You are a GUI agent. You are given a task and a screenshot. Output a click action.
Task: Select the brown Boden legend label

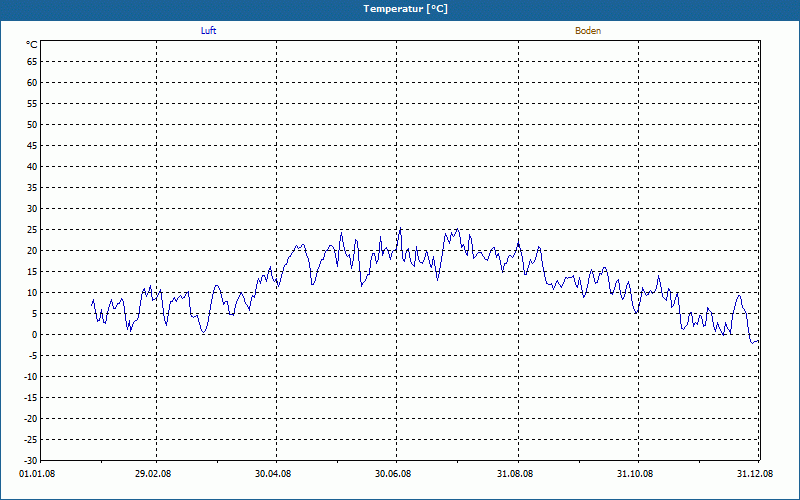[588, 31]
